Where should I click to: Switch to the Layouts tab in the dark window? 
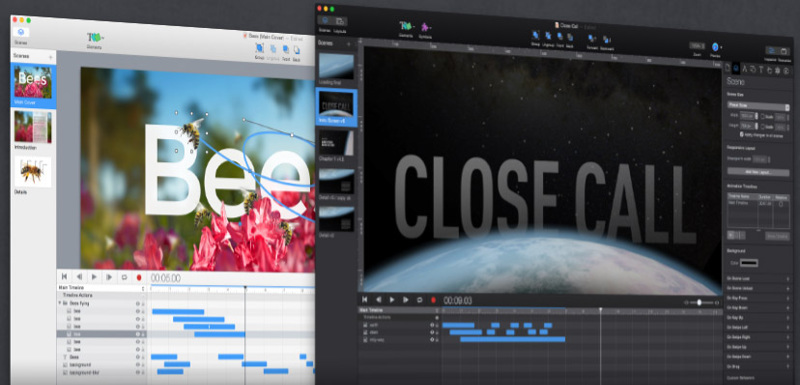[x=340, y=23]
